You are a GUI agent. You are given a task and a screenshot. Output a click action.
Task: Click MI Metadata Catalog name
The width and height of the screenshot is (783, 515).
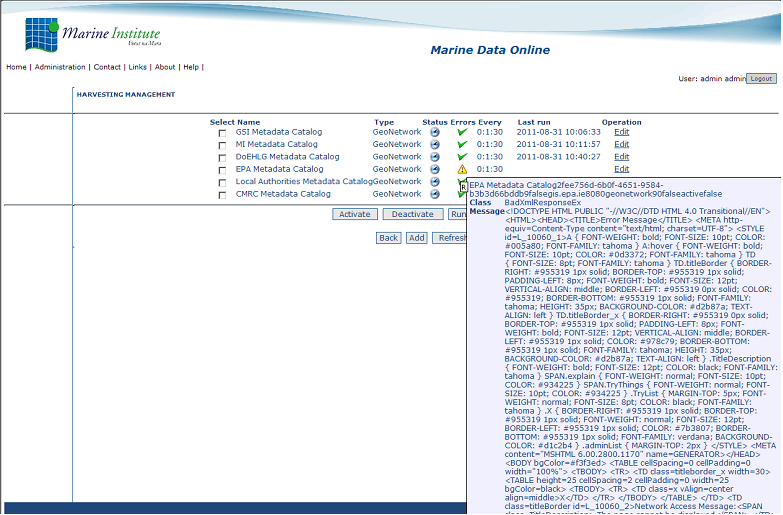[x=276, y=144]
